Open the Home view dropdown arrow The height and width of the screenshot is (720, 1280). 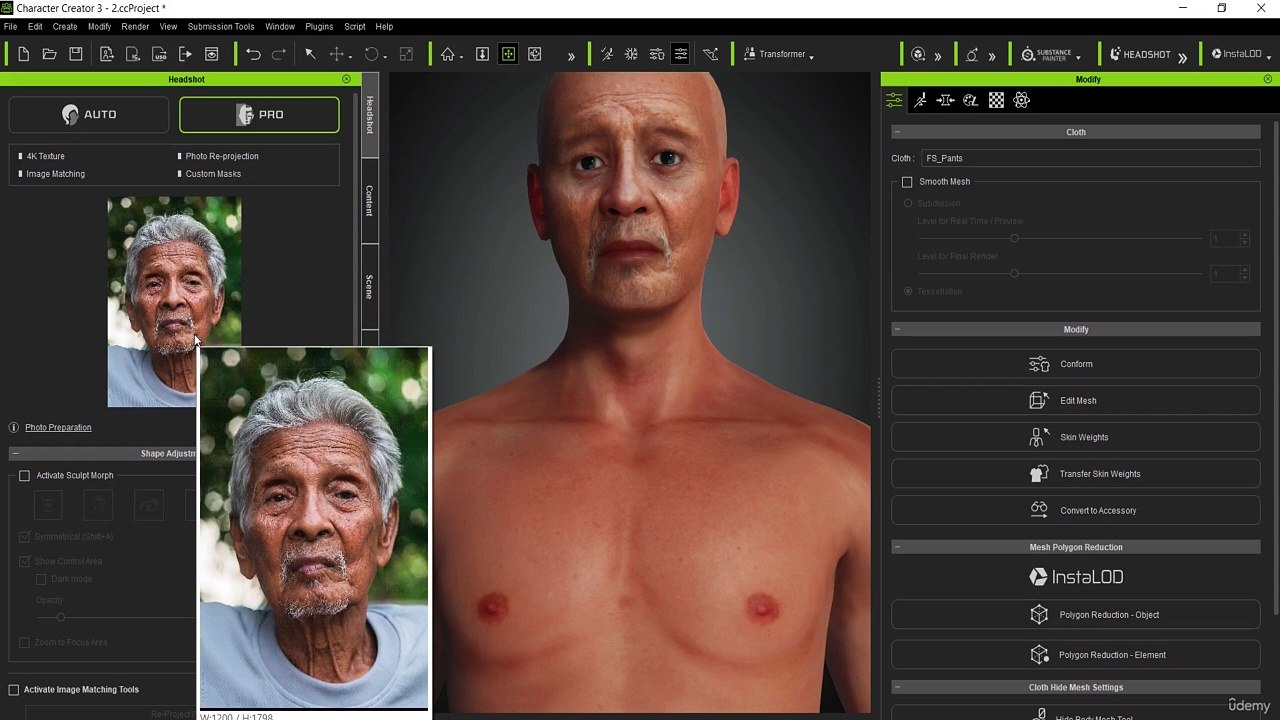pos(461,56)
